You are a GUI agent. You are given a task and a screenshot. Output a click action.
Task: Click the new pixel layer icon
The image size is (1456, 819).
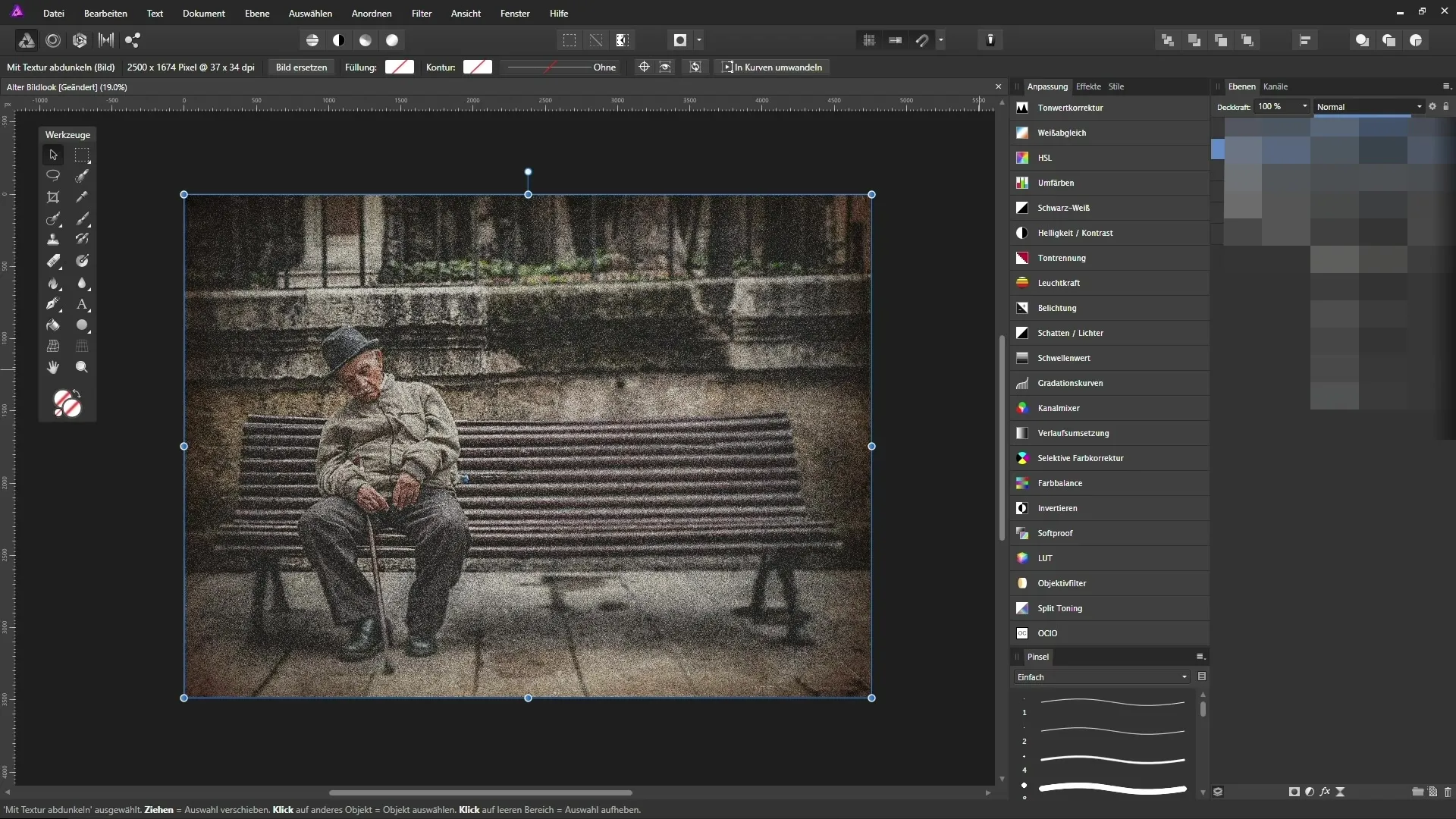[x=1432, y=792]
